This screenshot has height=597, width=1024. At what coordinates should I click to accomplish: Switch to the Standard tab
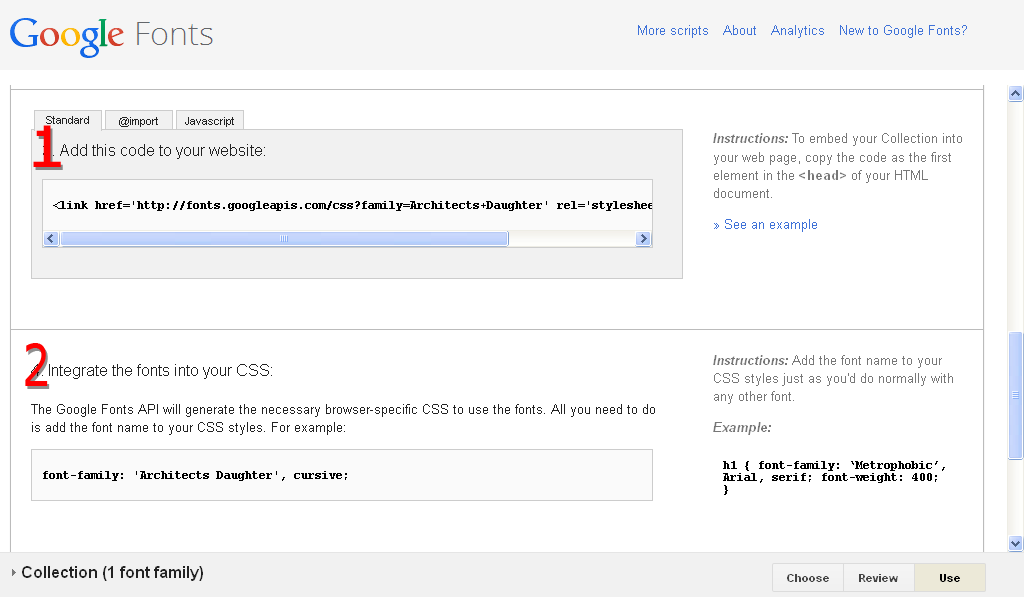click(x=67, y=120)
